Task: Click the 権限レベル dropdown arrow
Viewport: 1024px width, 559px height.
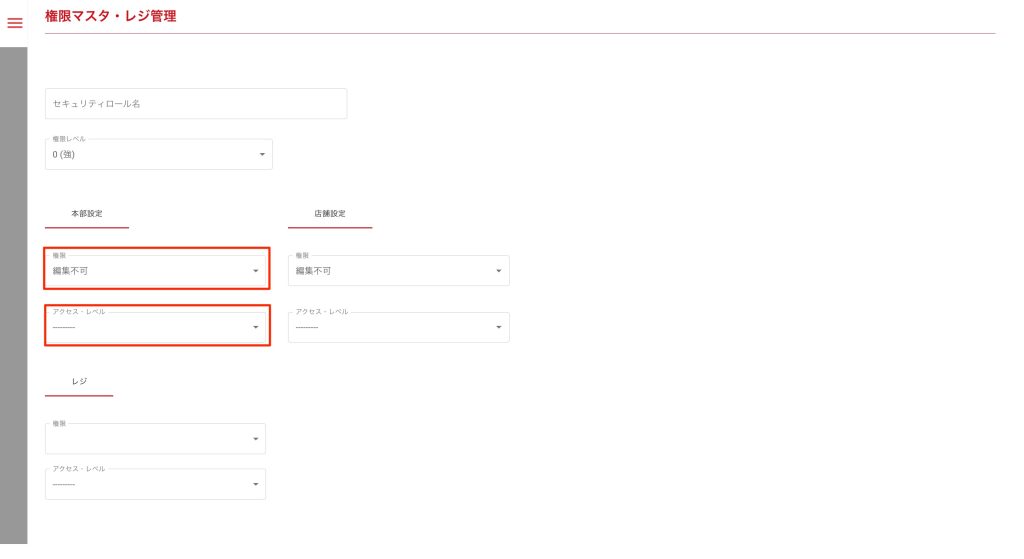Action: coord(262,154)
